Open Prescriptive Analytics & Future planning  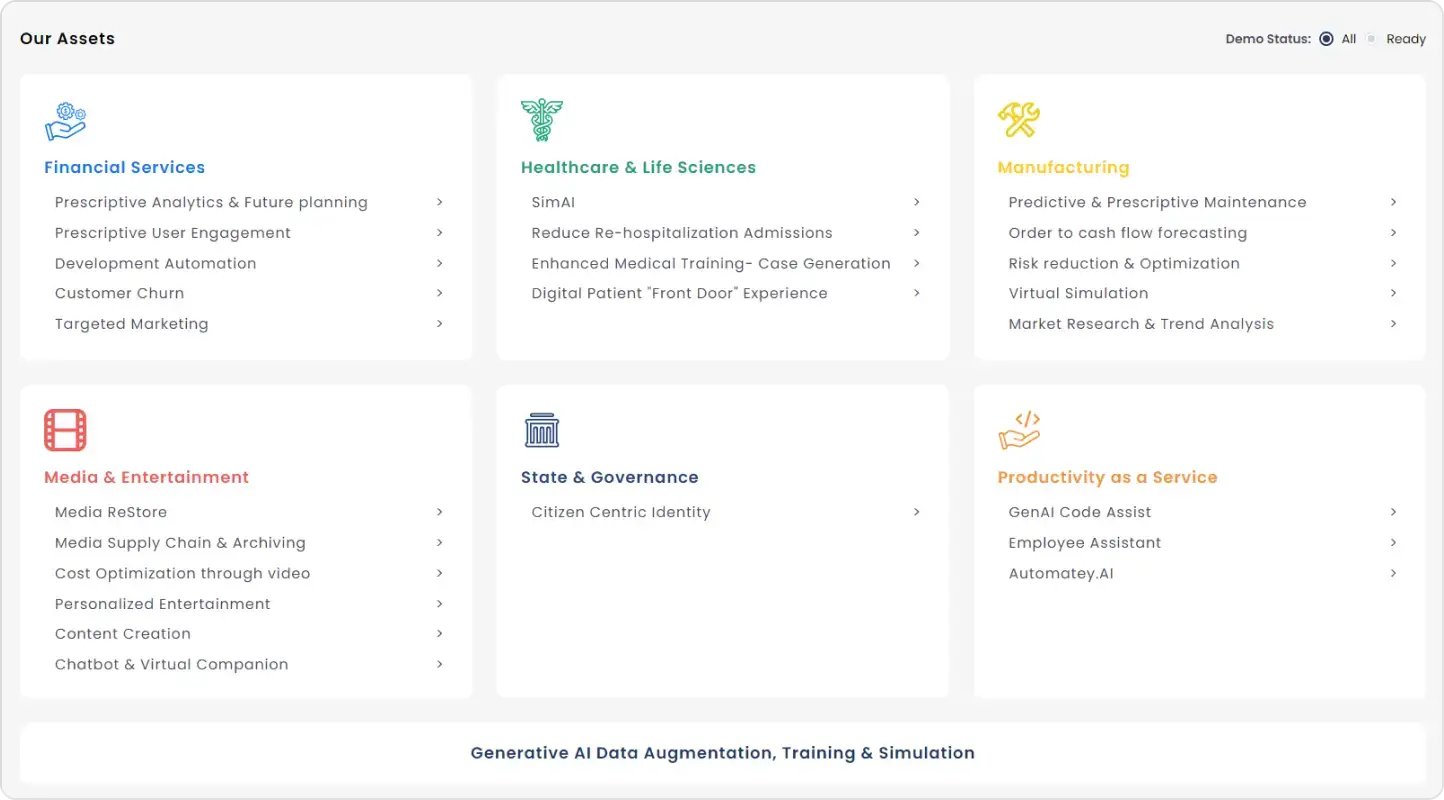pyautogui.click(x=211, y=202)
